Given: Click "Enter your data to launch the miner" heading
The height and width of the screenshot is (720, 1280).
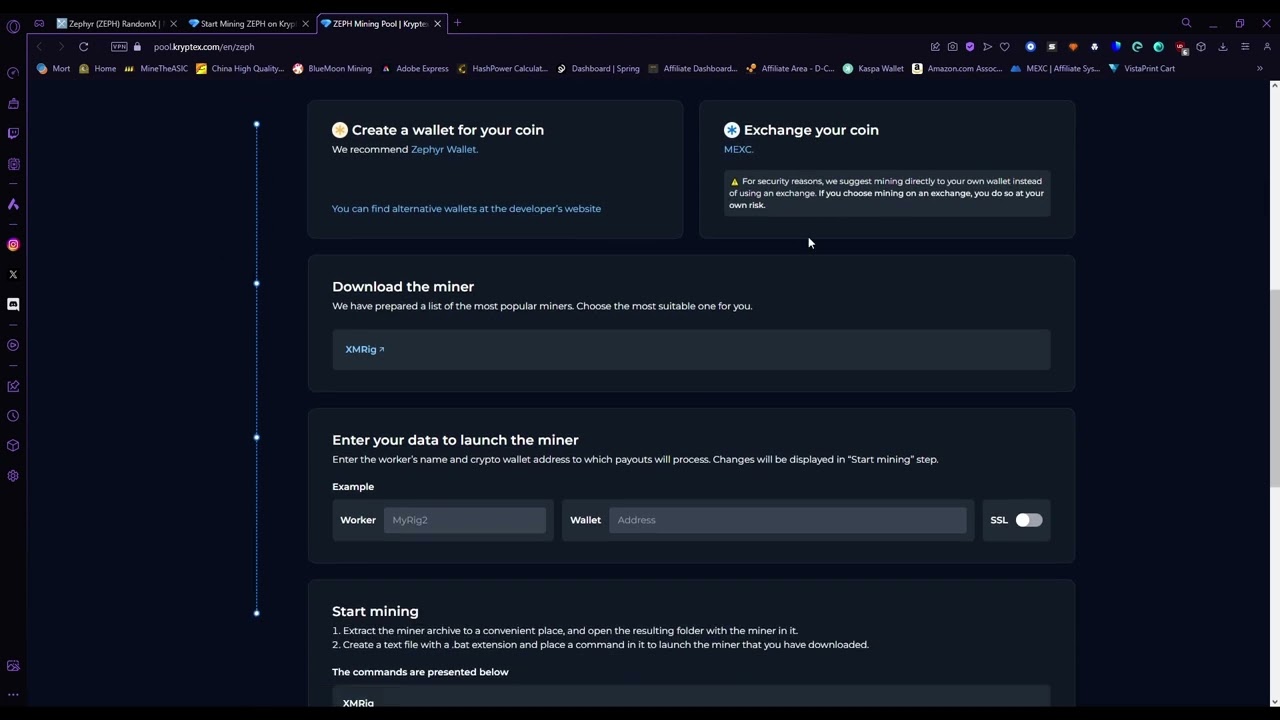Looking at the screenshot, I should click(x=455, y=440).
